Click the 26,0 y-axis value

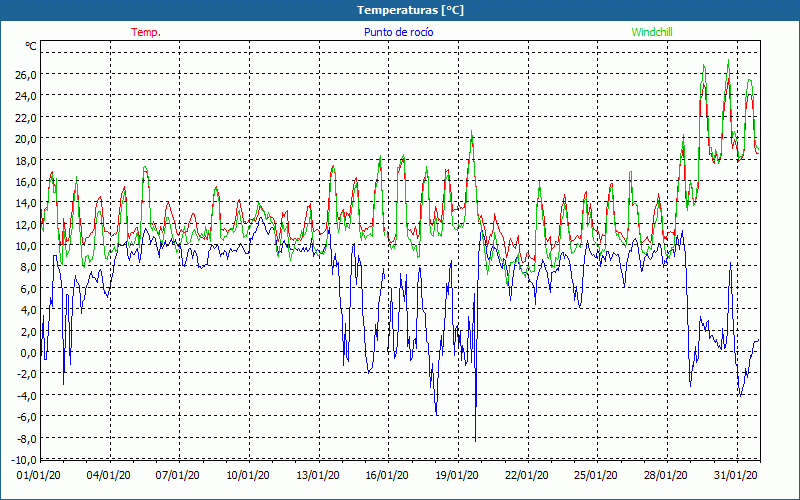pos(26,74)
